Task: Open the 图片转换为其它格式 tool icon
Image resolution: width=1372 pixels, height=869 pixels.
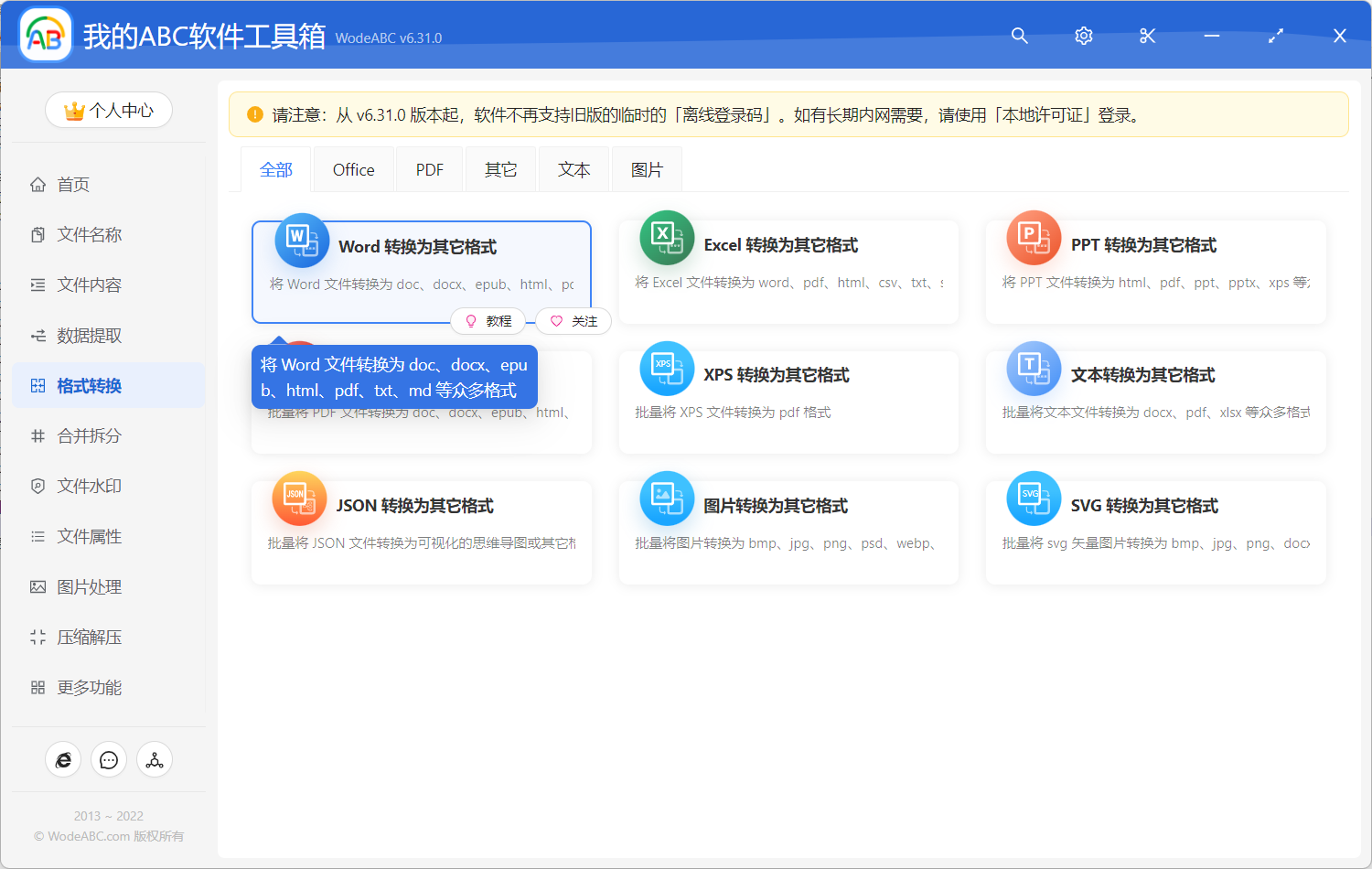Action: (x=667, y=498)
